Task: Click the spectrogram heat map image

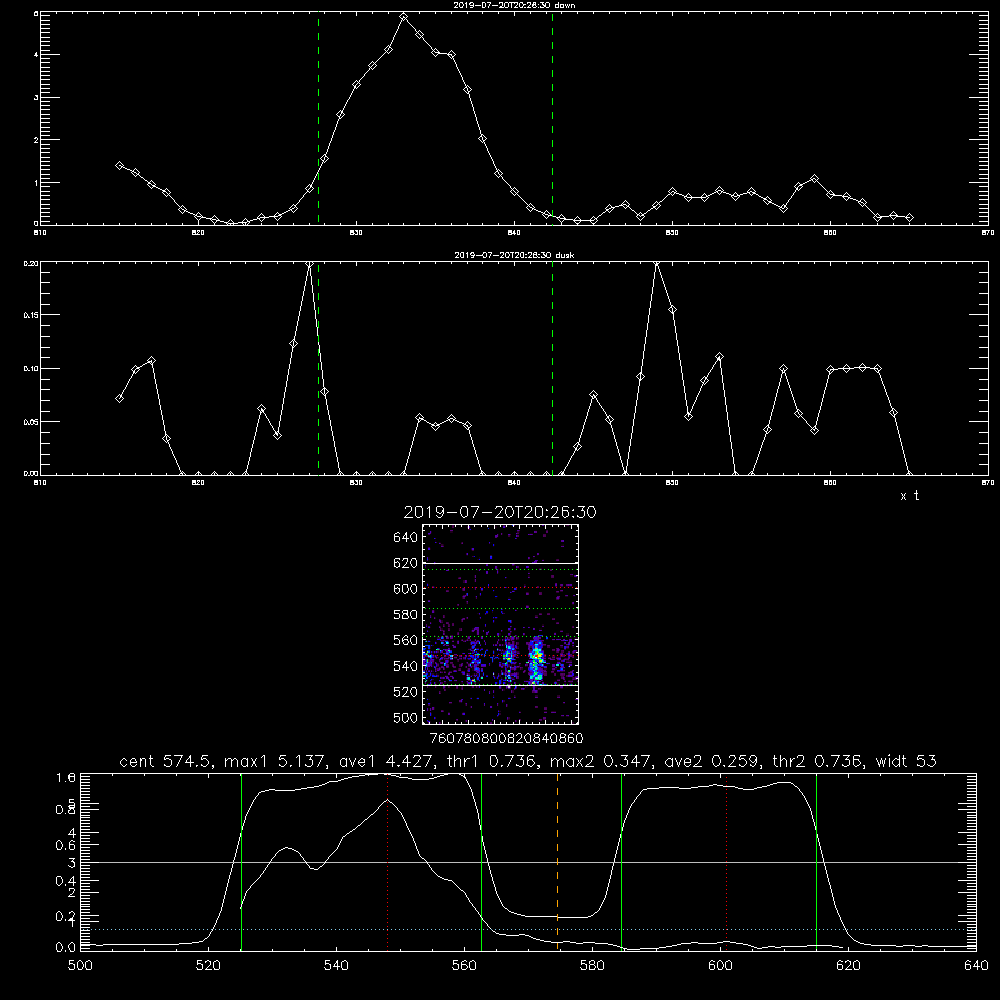Action: [x=501, y=624]
